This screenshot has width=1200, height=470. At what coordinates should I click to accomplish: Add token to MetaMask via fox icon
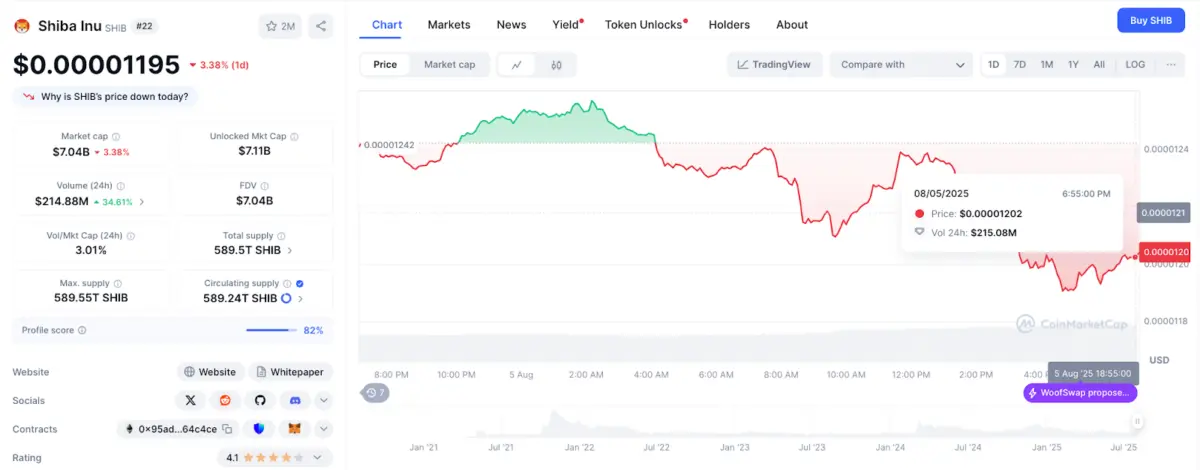pos(294,429)
